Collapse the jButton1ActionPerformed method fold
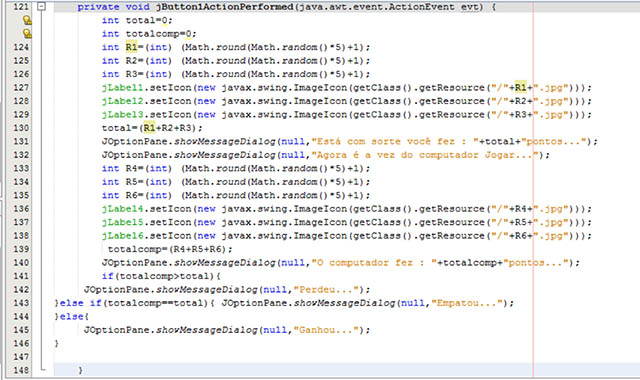640x380 pixels. 41,7
